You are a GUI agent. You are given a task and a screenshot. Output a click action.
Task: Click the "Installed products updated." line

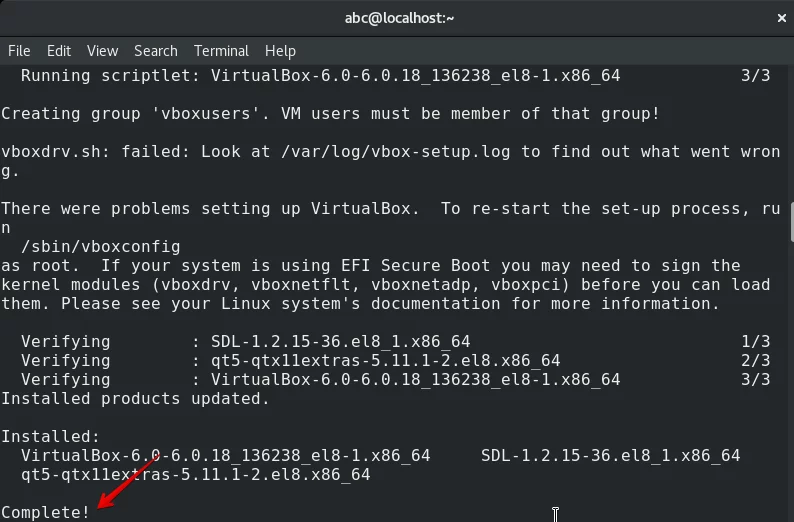135,398
